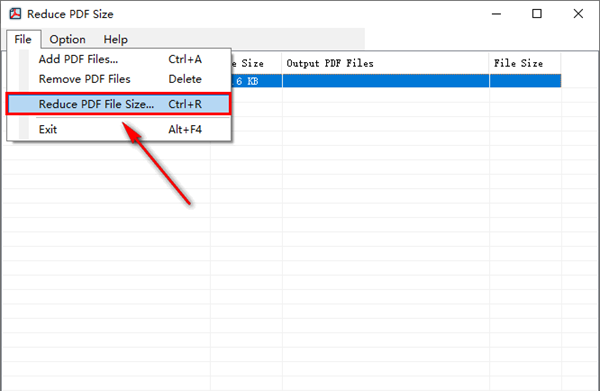The width and height of the screenshot is (600, 391).
Task: Click the Output PDF Files column header
Action: (x=386, y=63)
